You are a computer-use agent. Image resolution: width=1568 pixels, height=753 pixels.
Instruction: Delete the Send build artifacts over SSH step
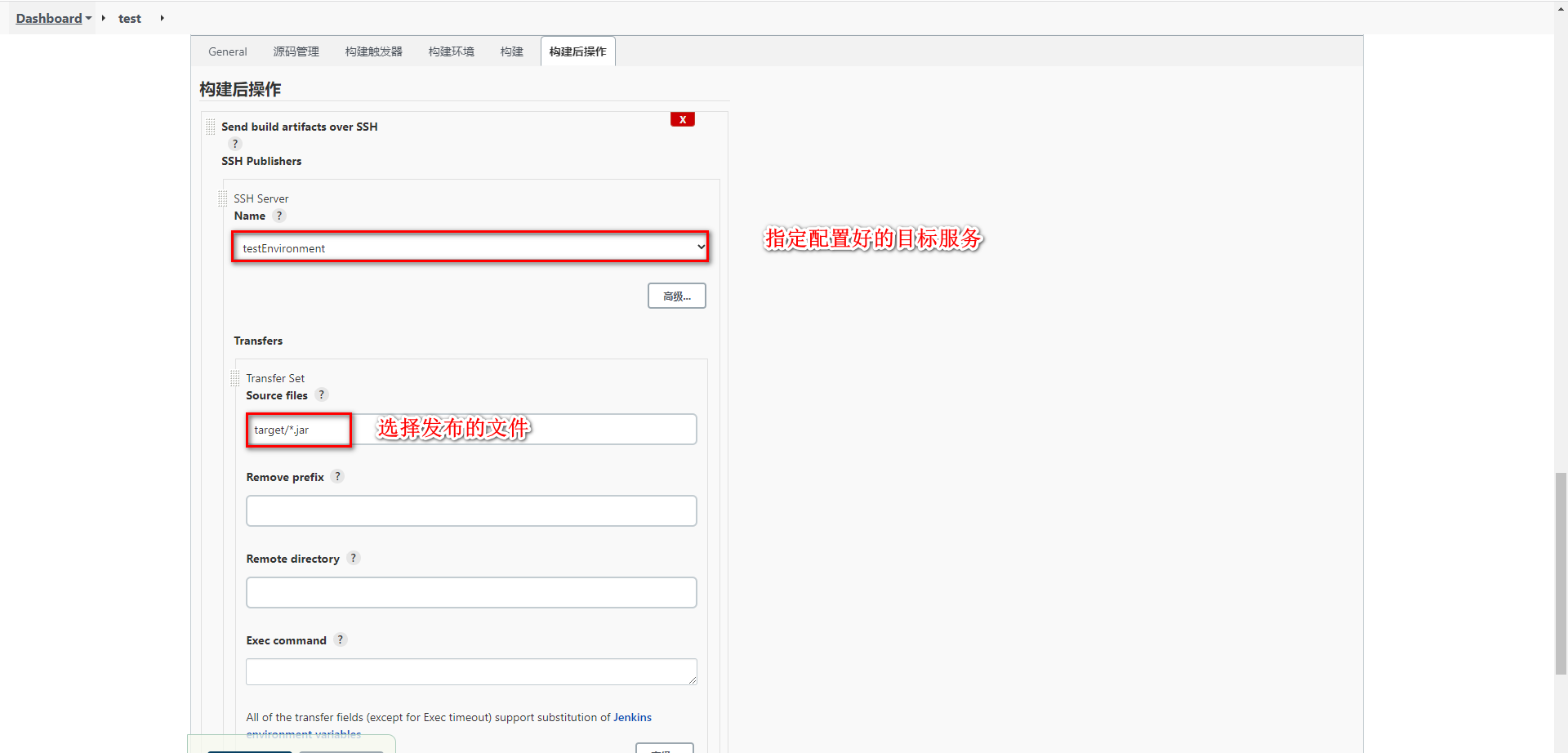[683, 119]
